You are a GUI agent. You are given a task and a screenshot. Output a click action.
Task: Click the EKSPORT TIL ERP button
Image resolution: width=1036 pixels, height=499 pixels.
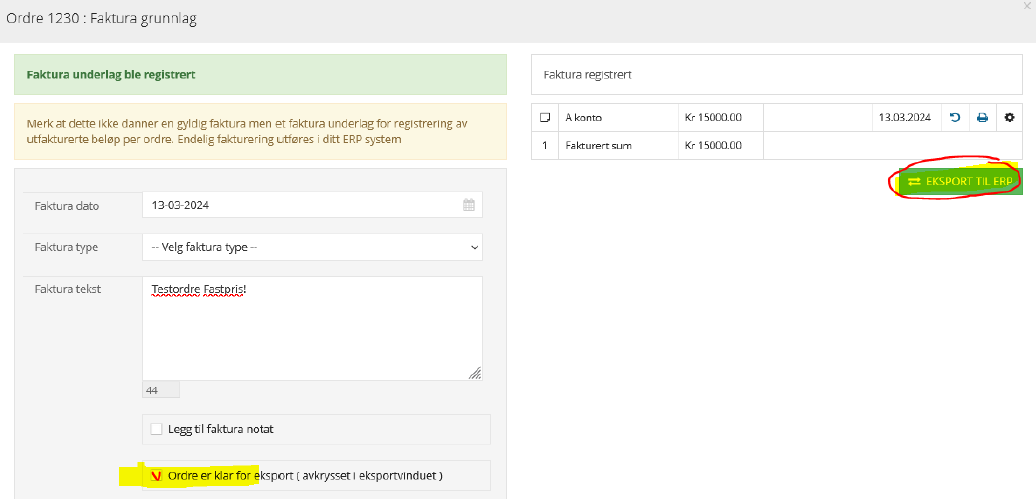[959, 181]
